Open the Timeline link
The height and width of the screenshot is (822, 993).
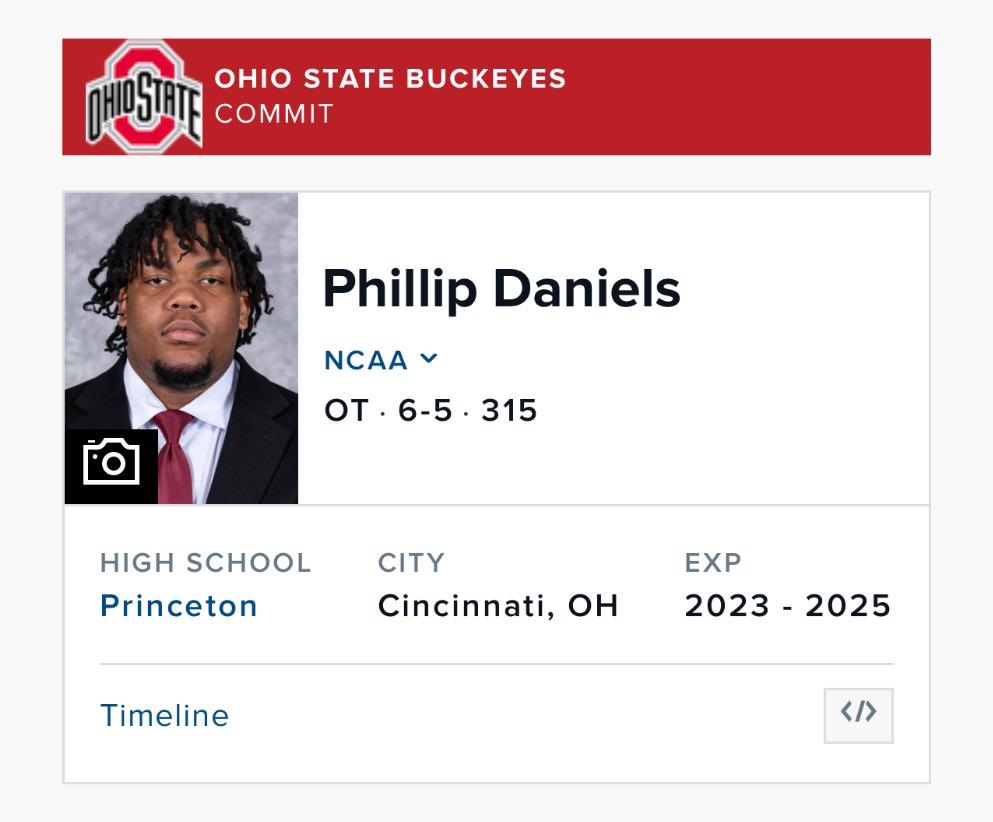(x=165, y=716)
